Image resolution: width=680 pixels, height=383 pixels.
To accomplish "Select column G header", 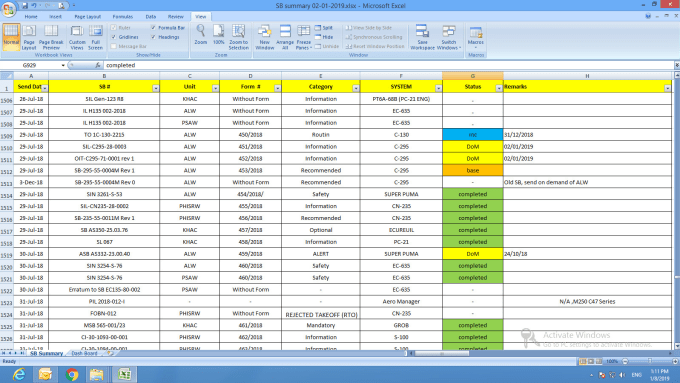I will [473, 76].
